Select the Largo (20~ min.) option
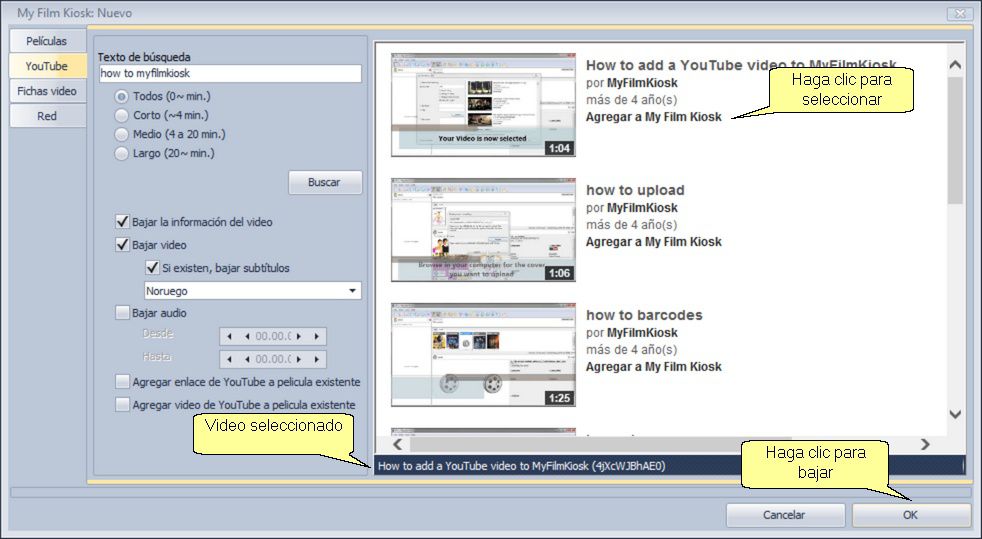 pos(121,153)
